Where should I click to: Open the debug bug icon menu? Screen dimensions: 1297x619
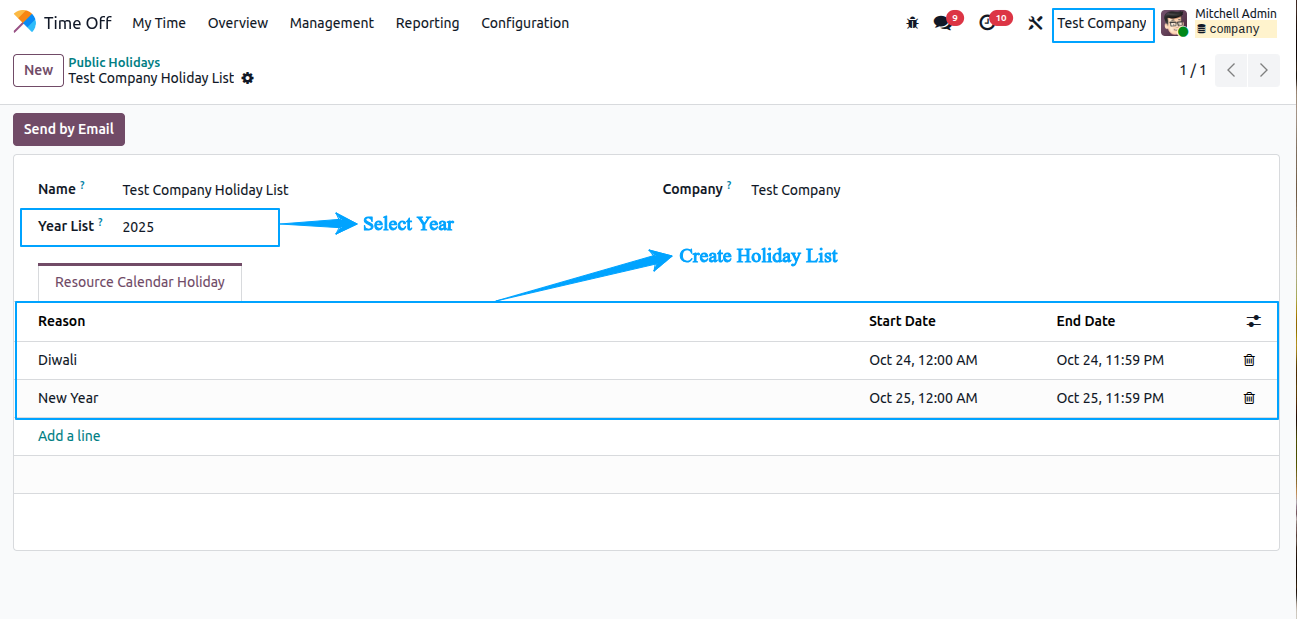[912, 23]
